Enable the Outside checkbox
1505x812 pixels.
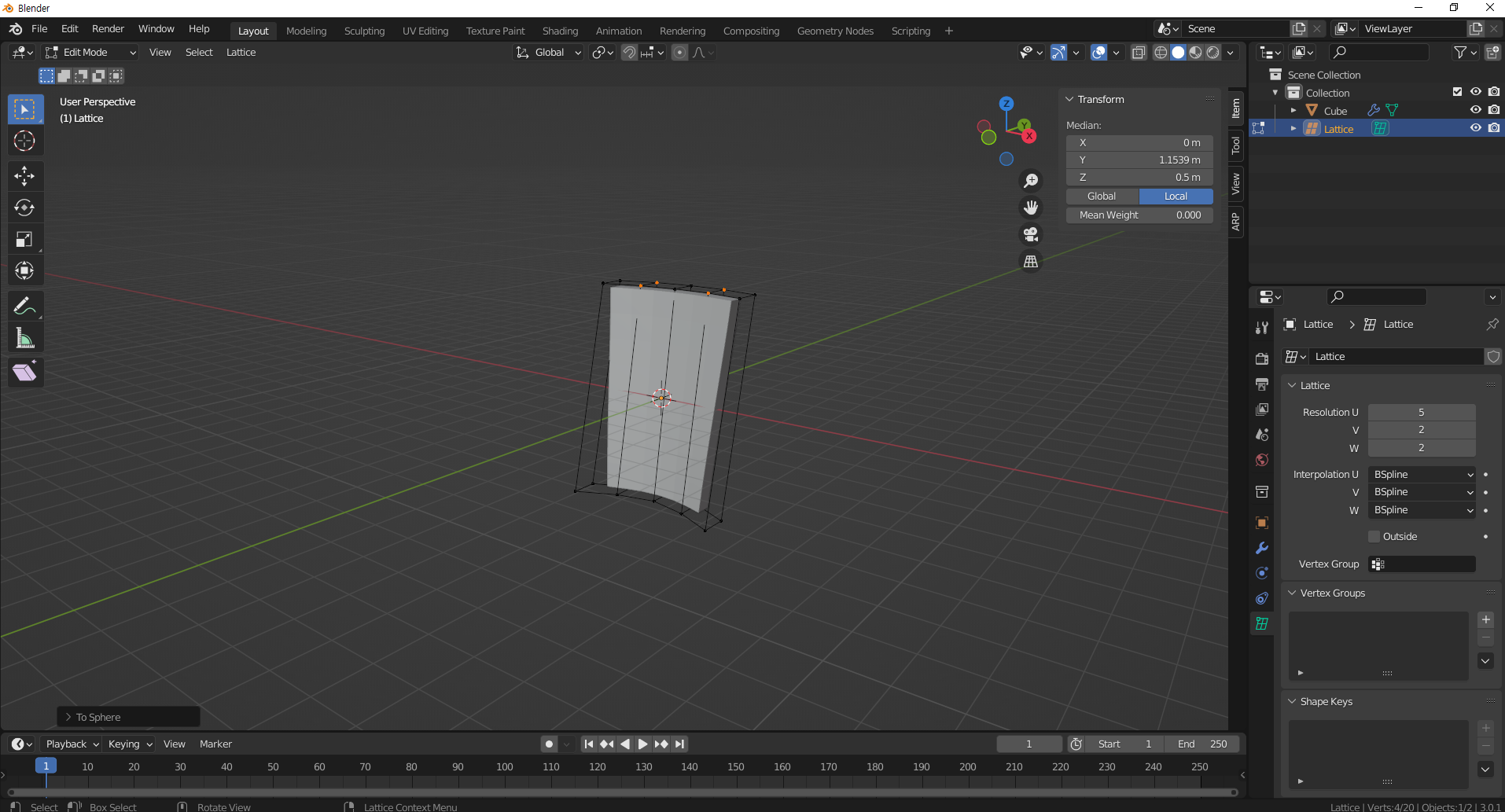pos(1374,536)
